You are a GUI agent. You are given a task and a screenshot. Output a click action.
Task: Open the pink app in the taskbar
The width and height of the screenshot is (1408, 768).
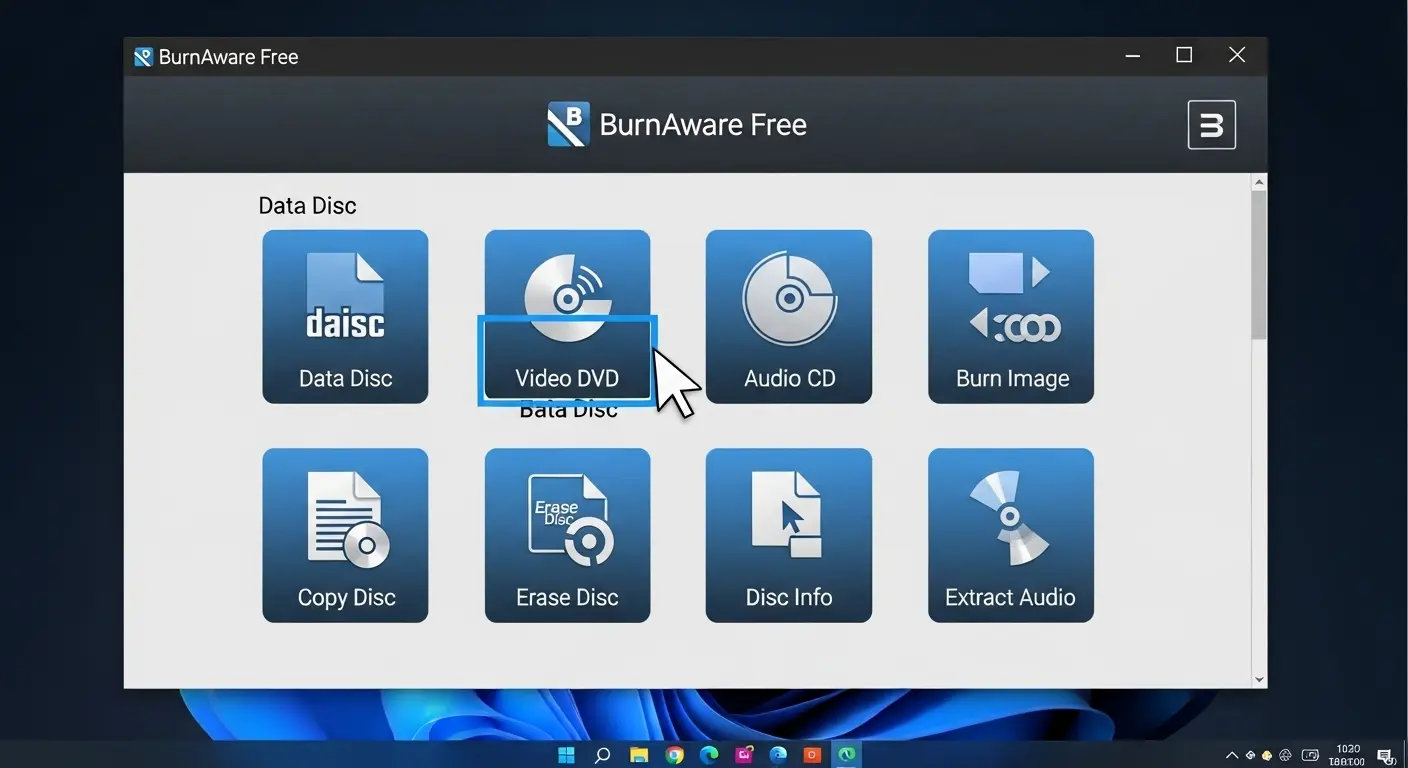tap(744, 755)
